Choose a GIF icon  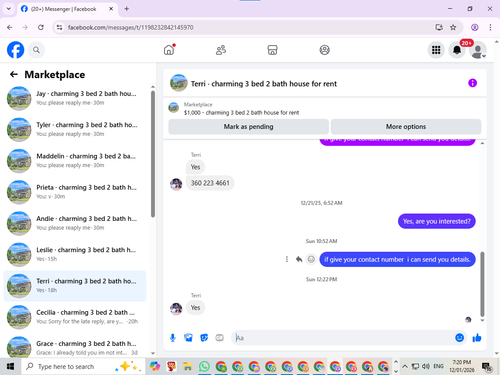pos(219,338)
